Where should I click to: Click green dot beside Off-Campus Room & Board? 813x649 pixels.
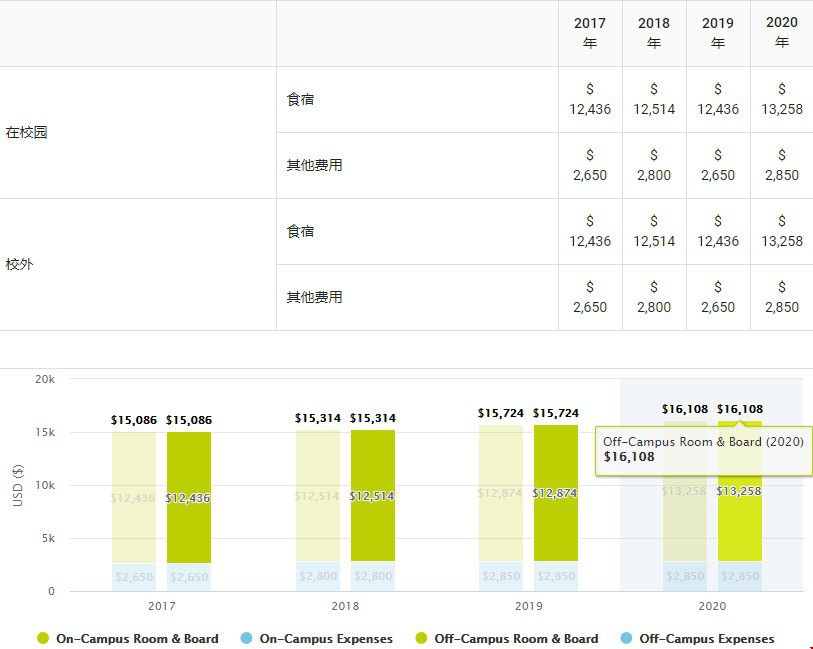[421, 638]
